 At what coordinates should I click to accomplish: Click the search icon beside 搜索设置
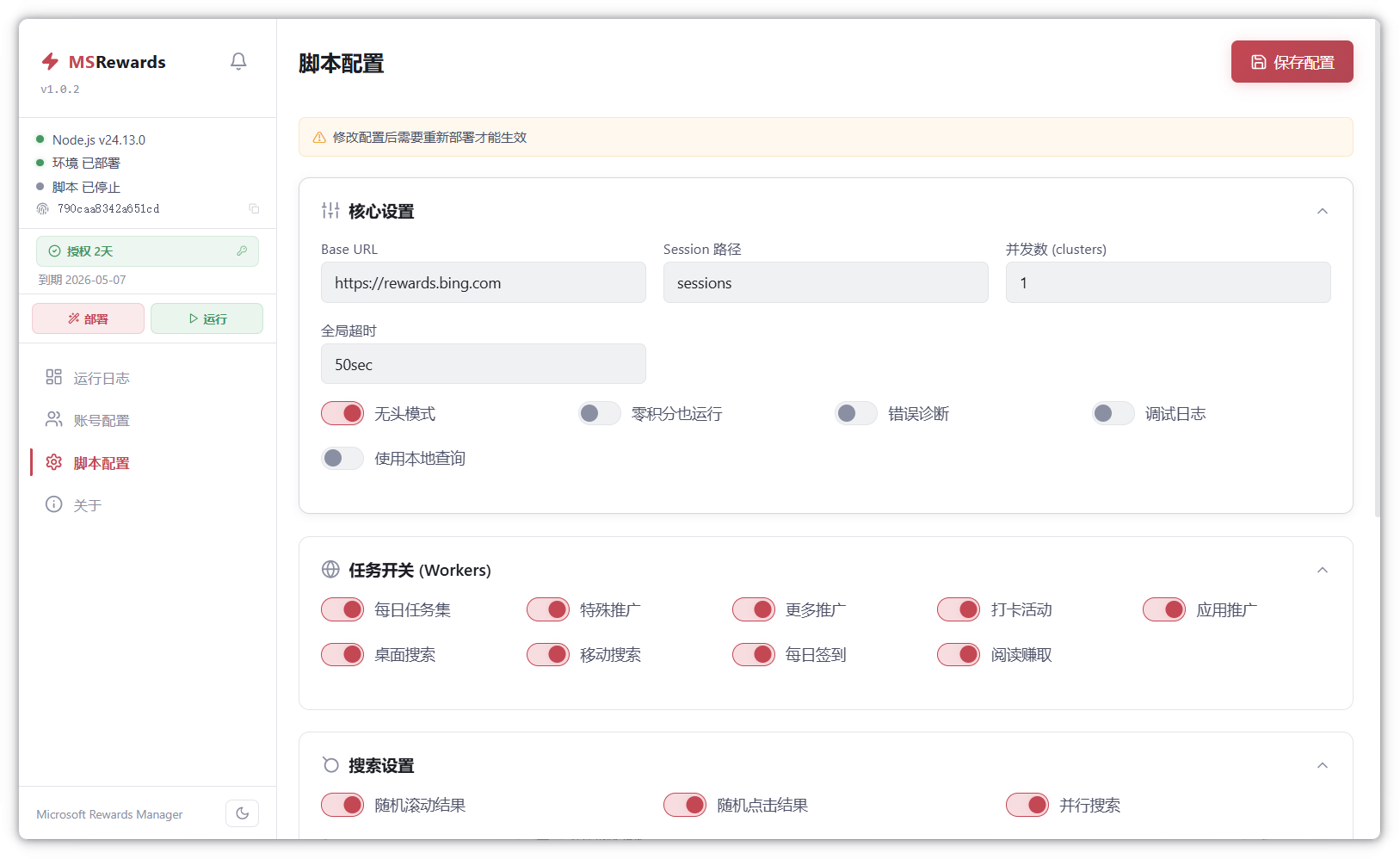pos(330,764)
